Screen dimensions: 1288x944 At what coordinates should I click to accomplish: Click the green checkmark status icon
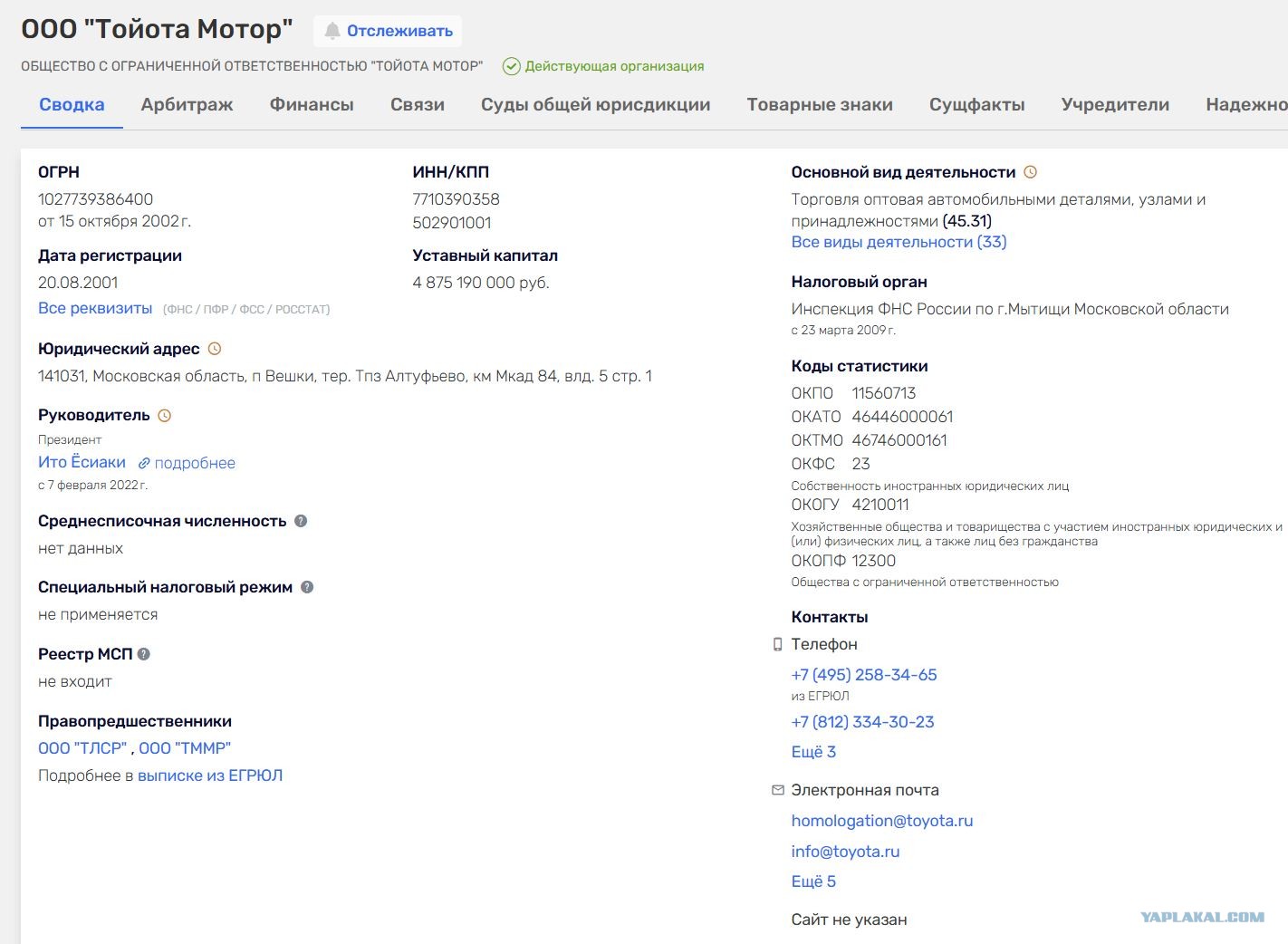(x=512, y=66)
